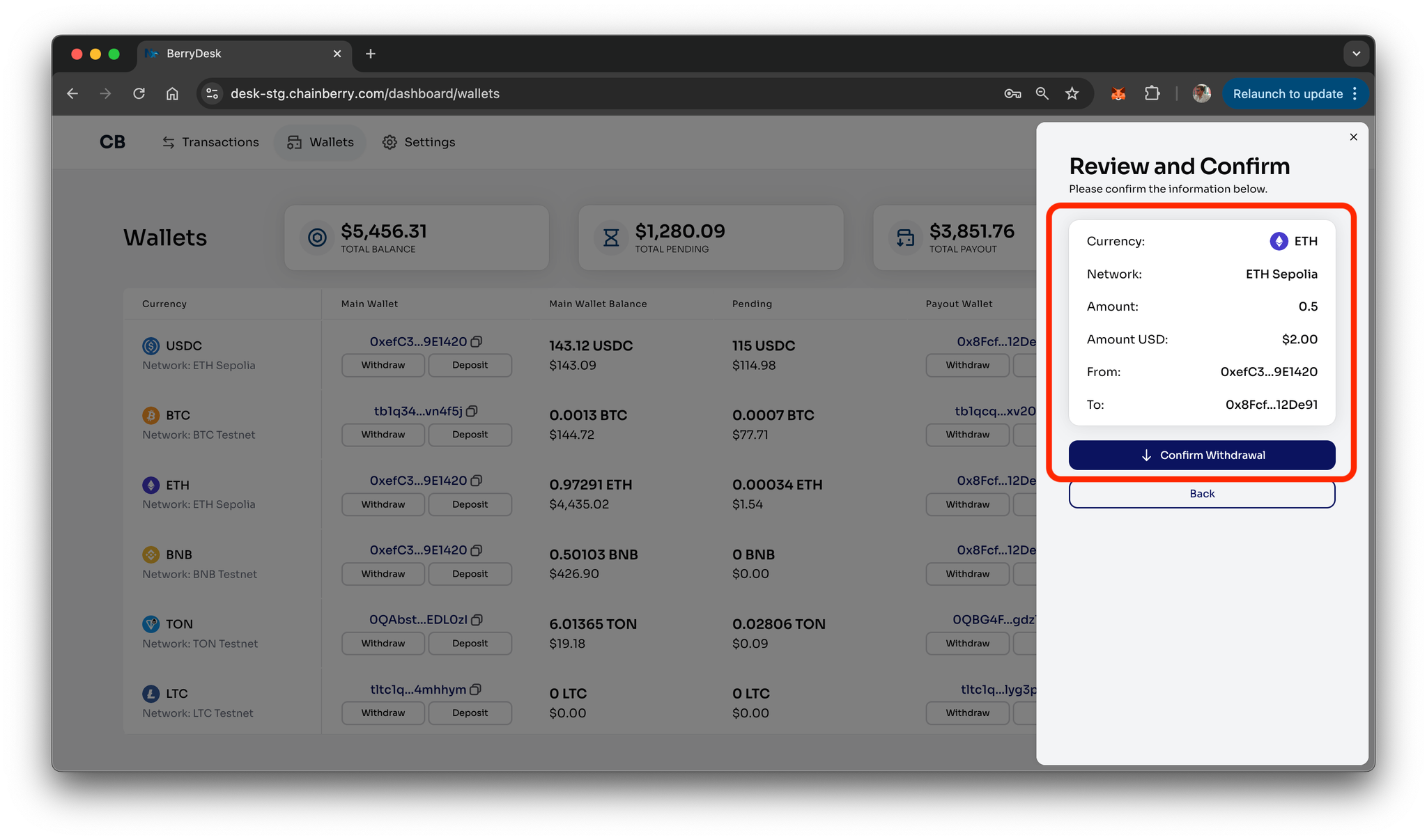Image resolution: width=1427 pixels, height=840 pixels.
Task: Copy the BTC main wallet address
Action: point(472,412)
